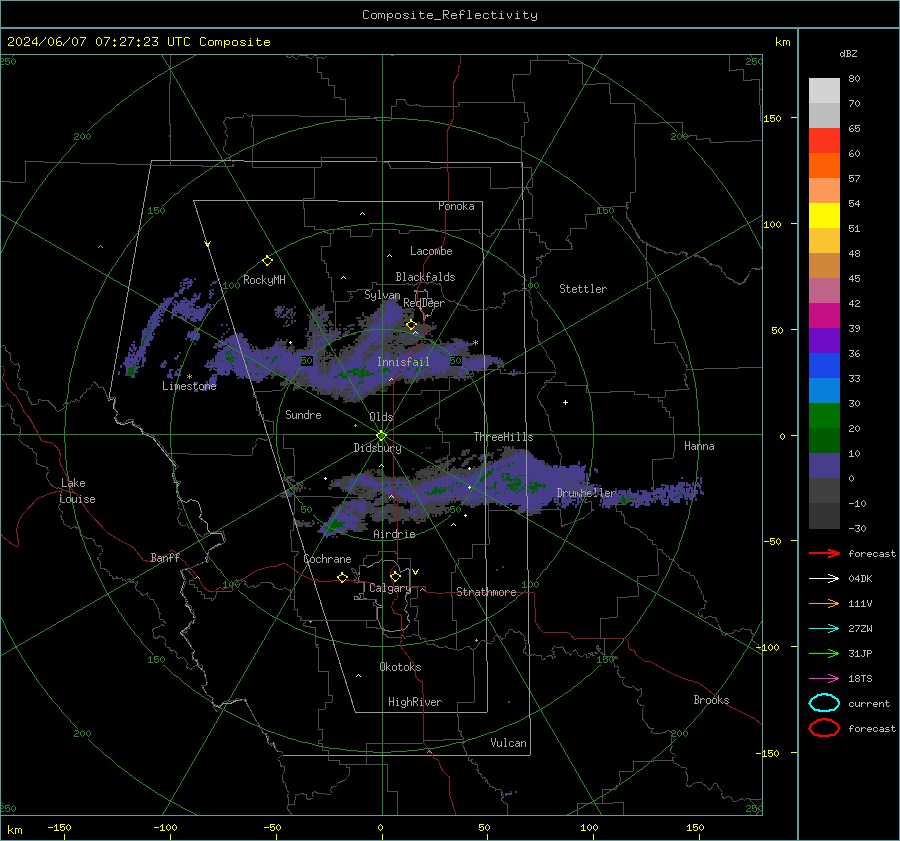The width and height of the screenshot is (900, 841).
Task: Select the 65 dBZ red color swatch
Action: [824, 140]
